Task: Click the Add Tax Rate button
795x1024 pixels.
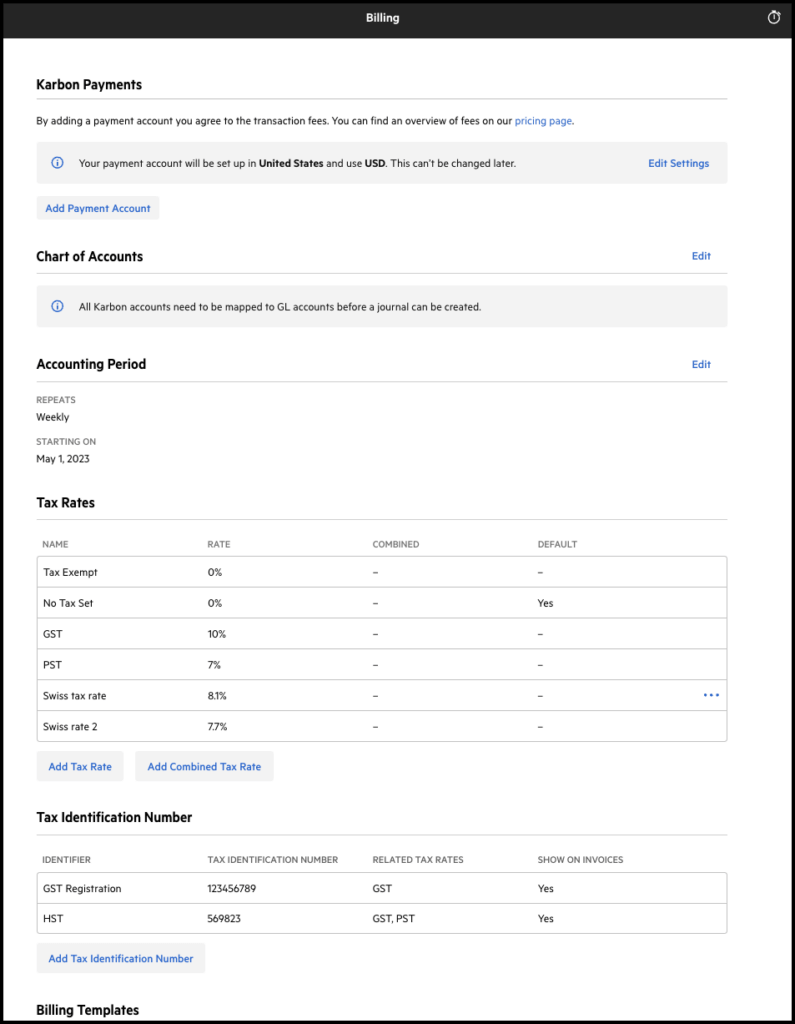Action: point(80,767)
